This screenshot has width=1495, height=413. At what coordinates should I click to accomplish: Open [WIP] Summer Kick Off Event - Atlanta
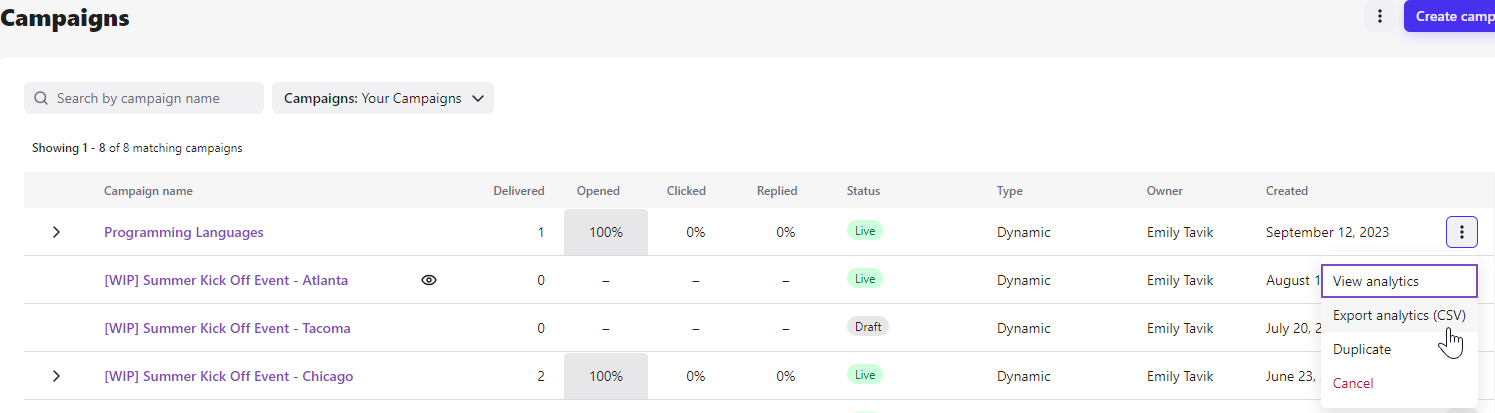[x=226, y=280]
